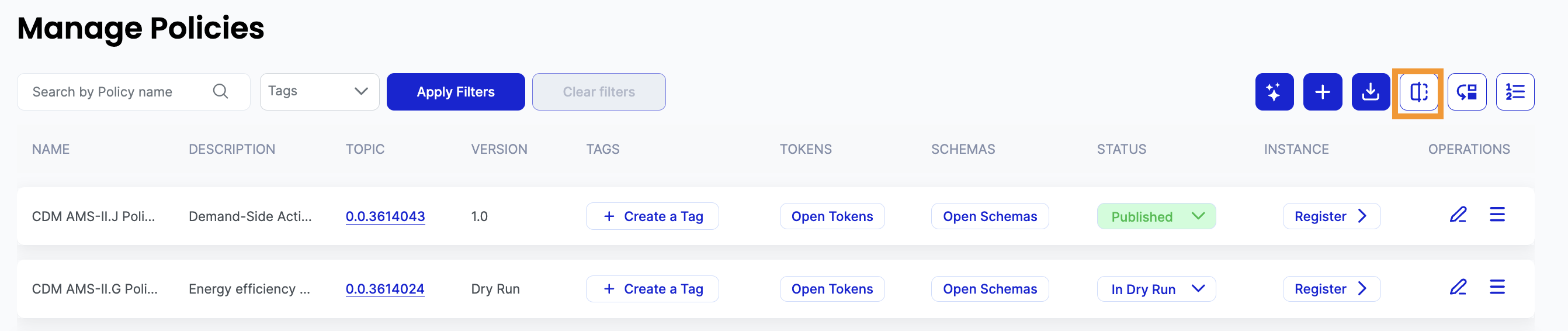Click the search magnifier icon
Image resolution: width=1568 pixels, height=331 pixels.
point(220,91)
